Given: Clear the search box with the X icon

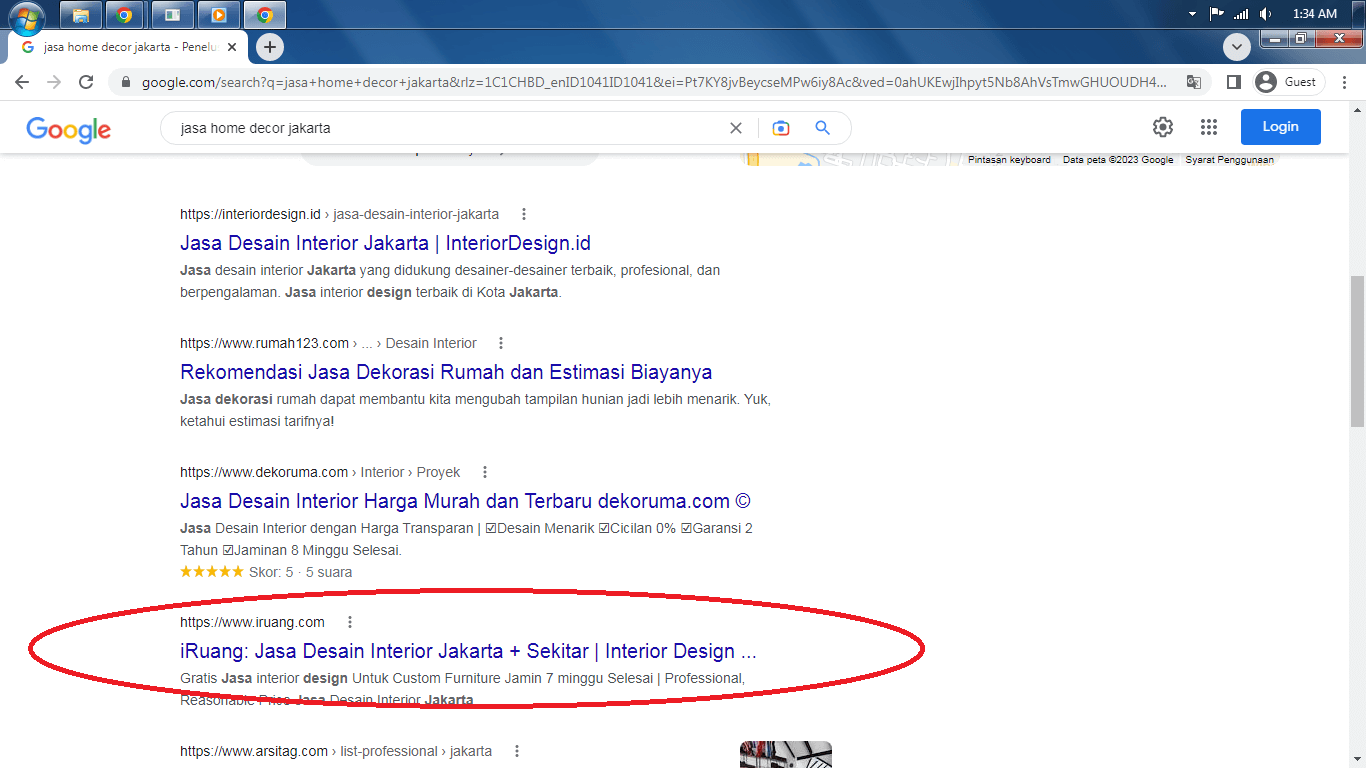Looking at the screenshot, I should coord(736,128).
